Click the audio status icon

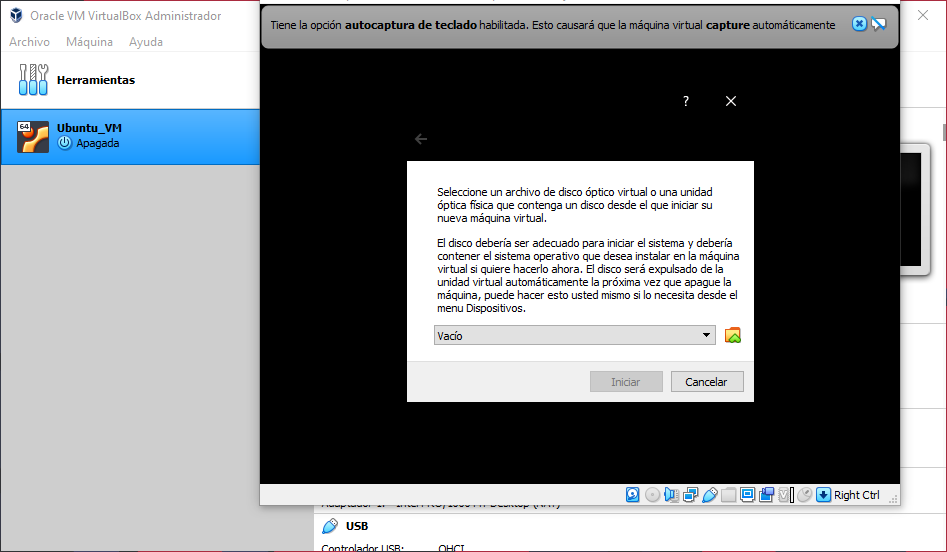click(x=672, y=495)
